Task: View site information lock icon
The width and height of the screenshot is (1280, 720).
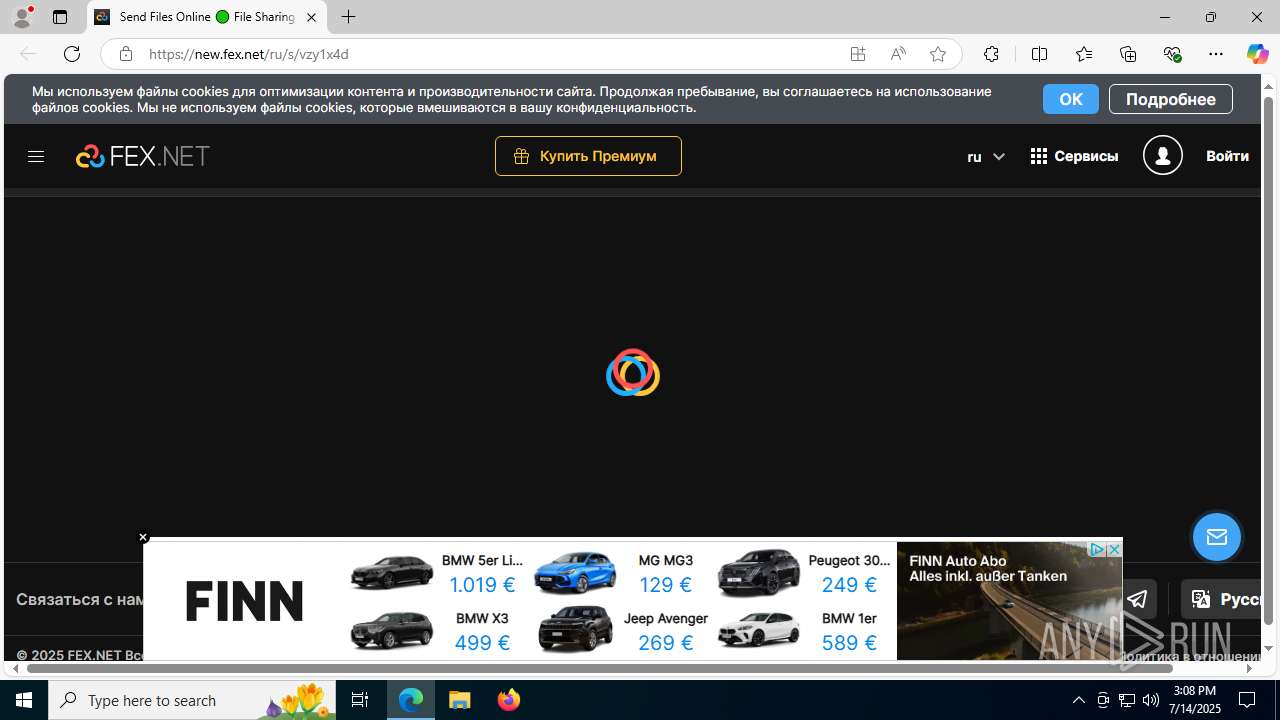Action: point(125,54)
